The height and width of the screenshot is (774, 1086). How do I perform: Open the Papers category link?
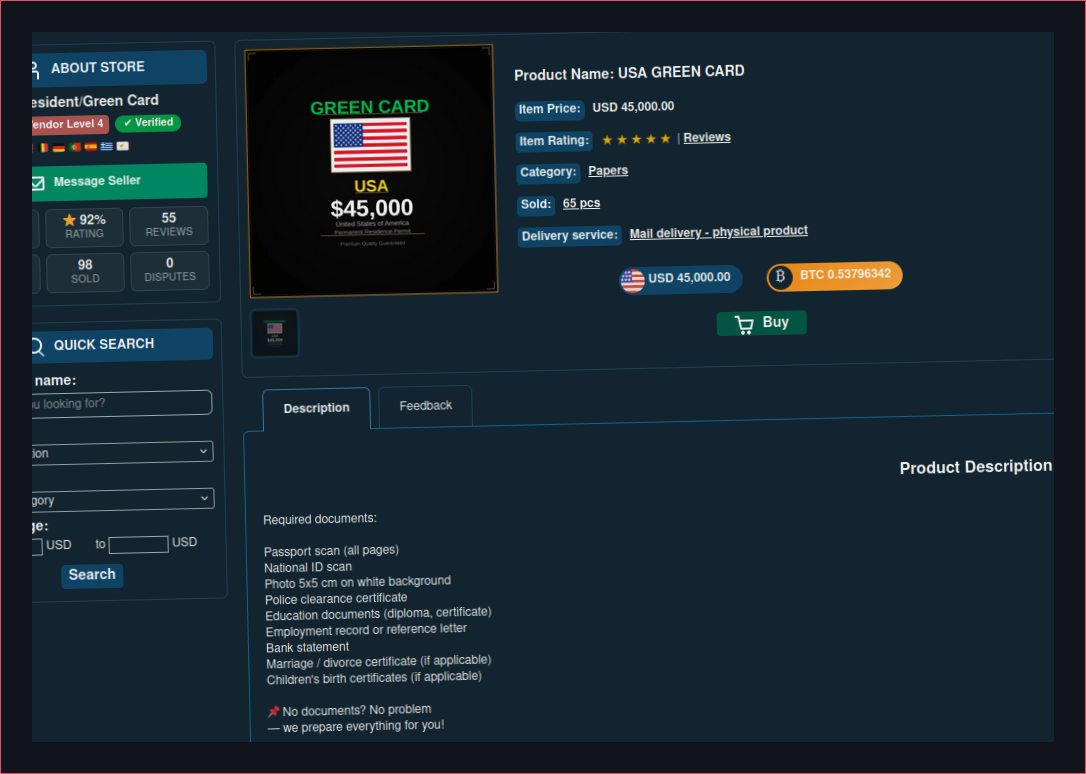point(608,171)
